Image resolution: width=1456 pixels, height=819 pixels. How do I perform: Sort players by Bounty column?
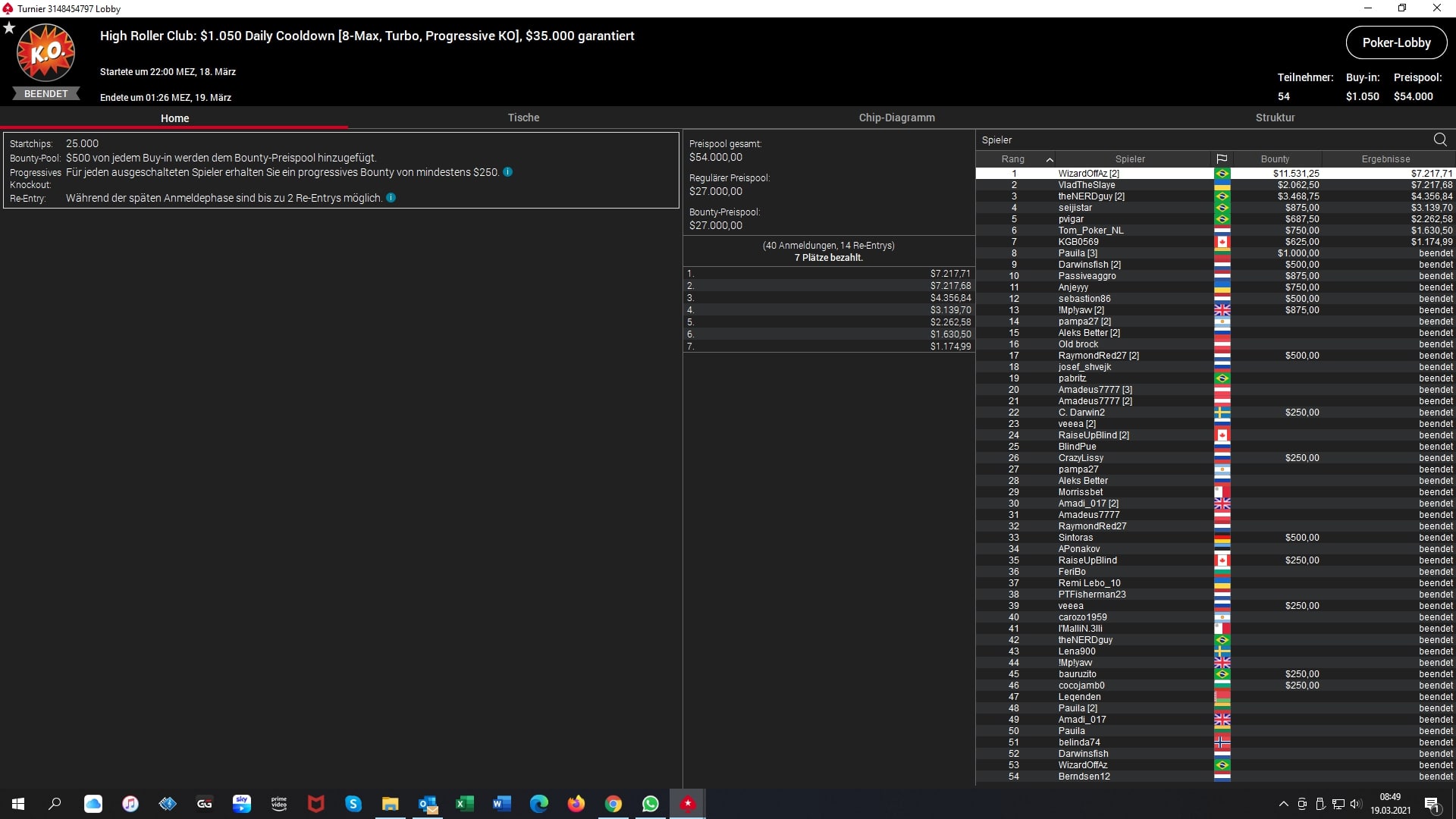(1275, 159)
